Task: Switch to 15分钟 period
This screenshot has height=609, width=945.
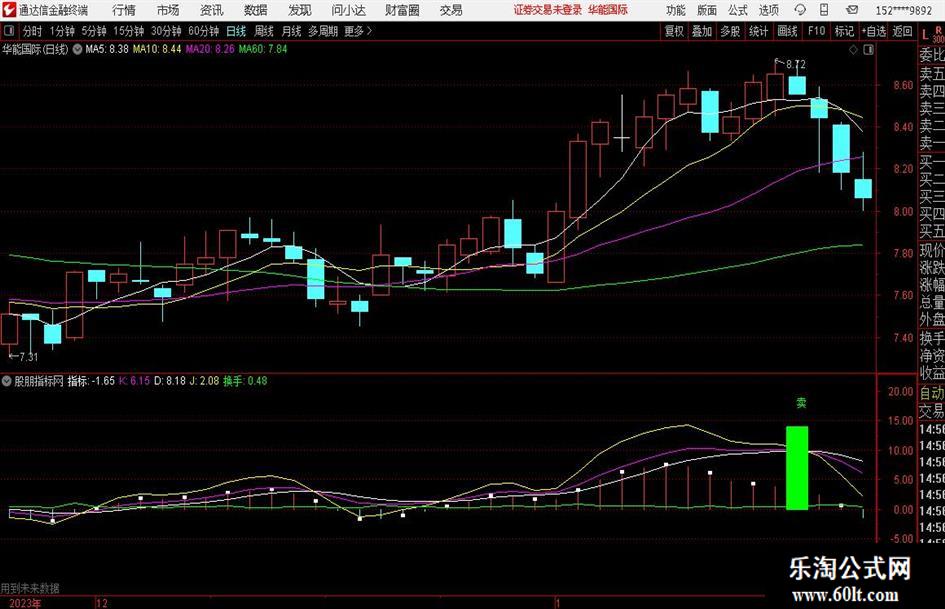Action: click(129, 31)
